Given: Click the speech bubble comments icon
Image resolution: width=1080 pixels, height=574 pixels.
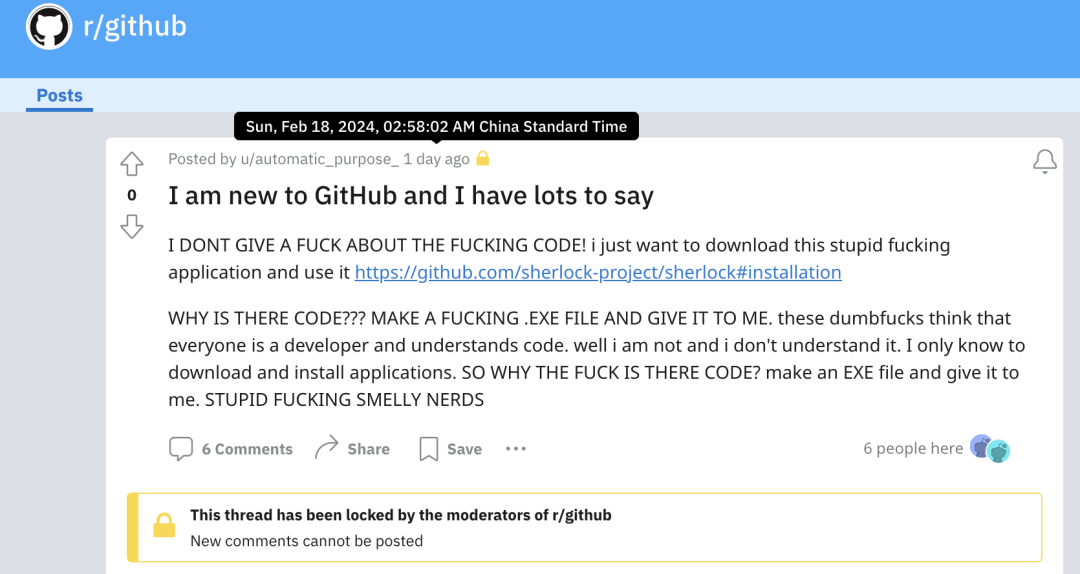Looking at the screenshot, I should pyautogui.click(x=181, y=449).
